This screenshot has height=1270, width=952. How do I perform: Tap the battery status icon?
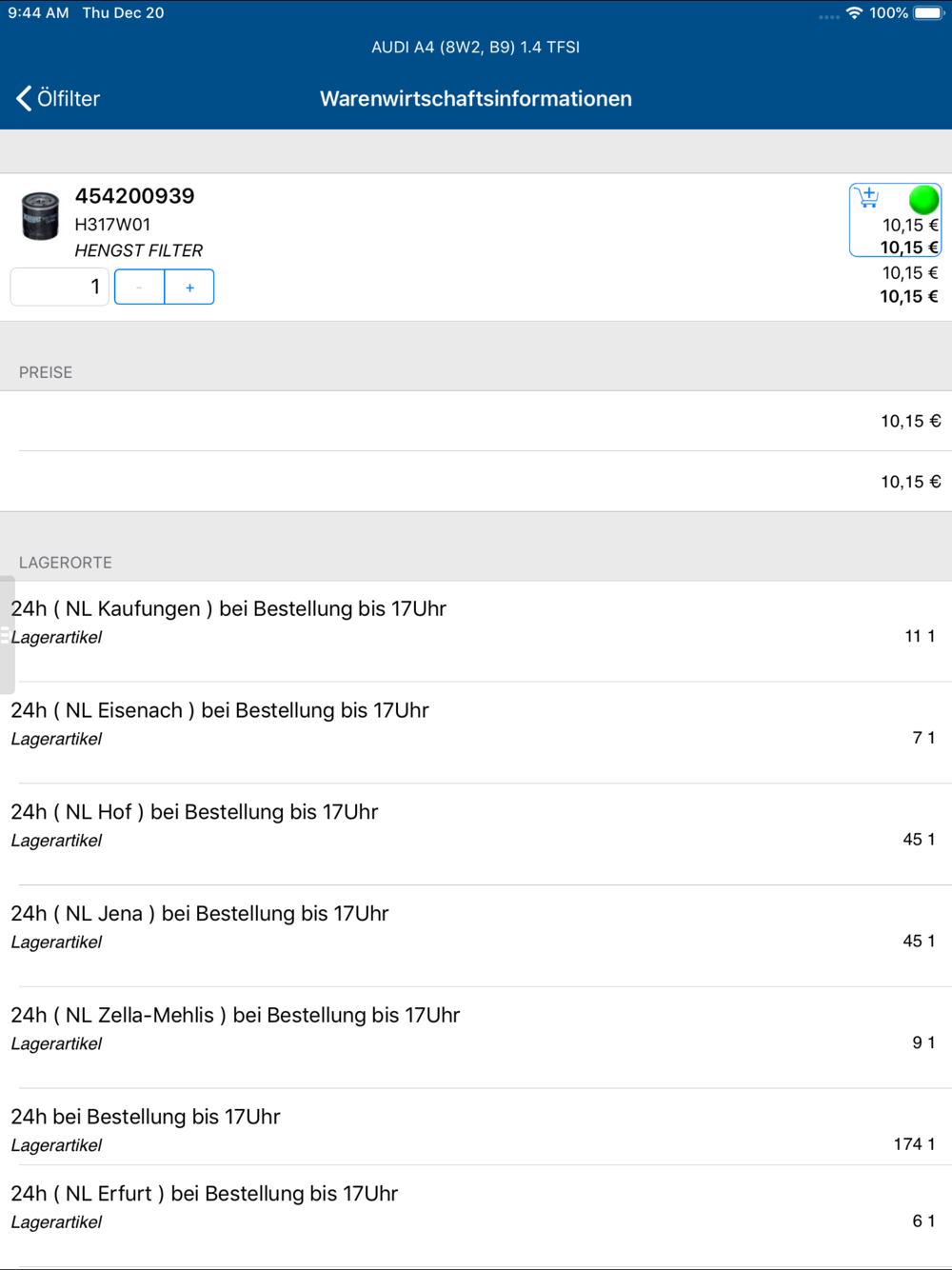[x=928, y=13]
